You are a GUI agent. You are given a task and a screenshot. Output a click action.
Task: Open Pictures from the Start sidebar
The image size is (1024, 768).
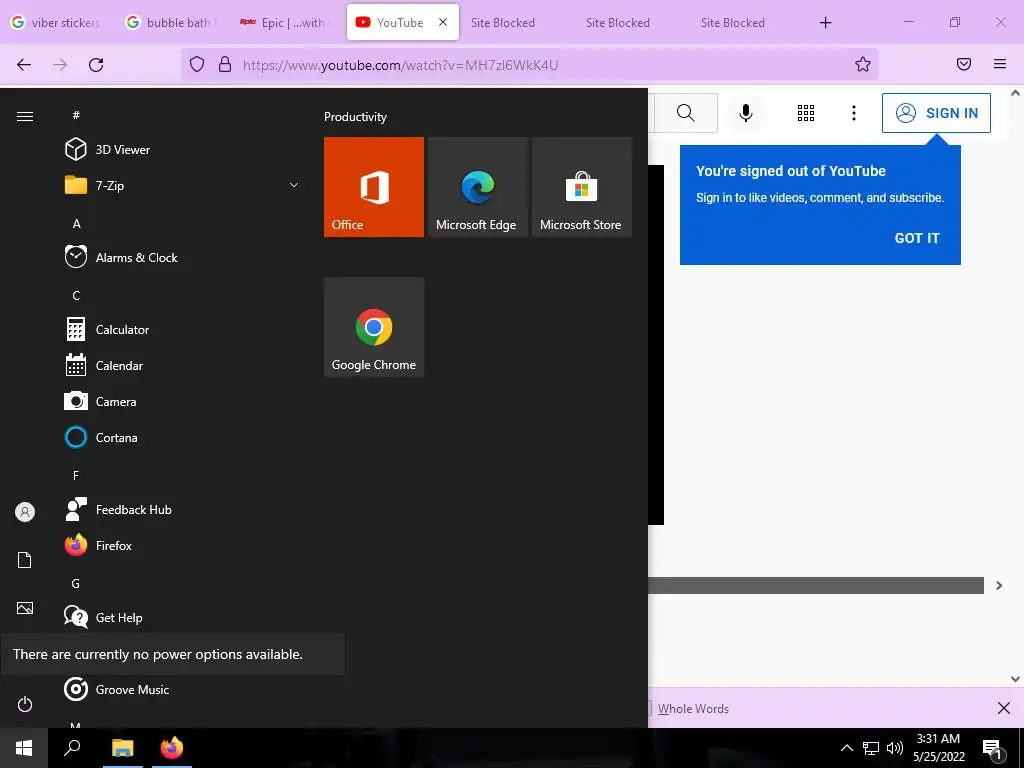click(25, 608)
